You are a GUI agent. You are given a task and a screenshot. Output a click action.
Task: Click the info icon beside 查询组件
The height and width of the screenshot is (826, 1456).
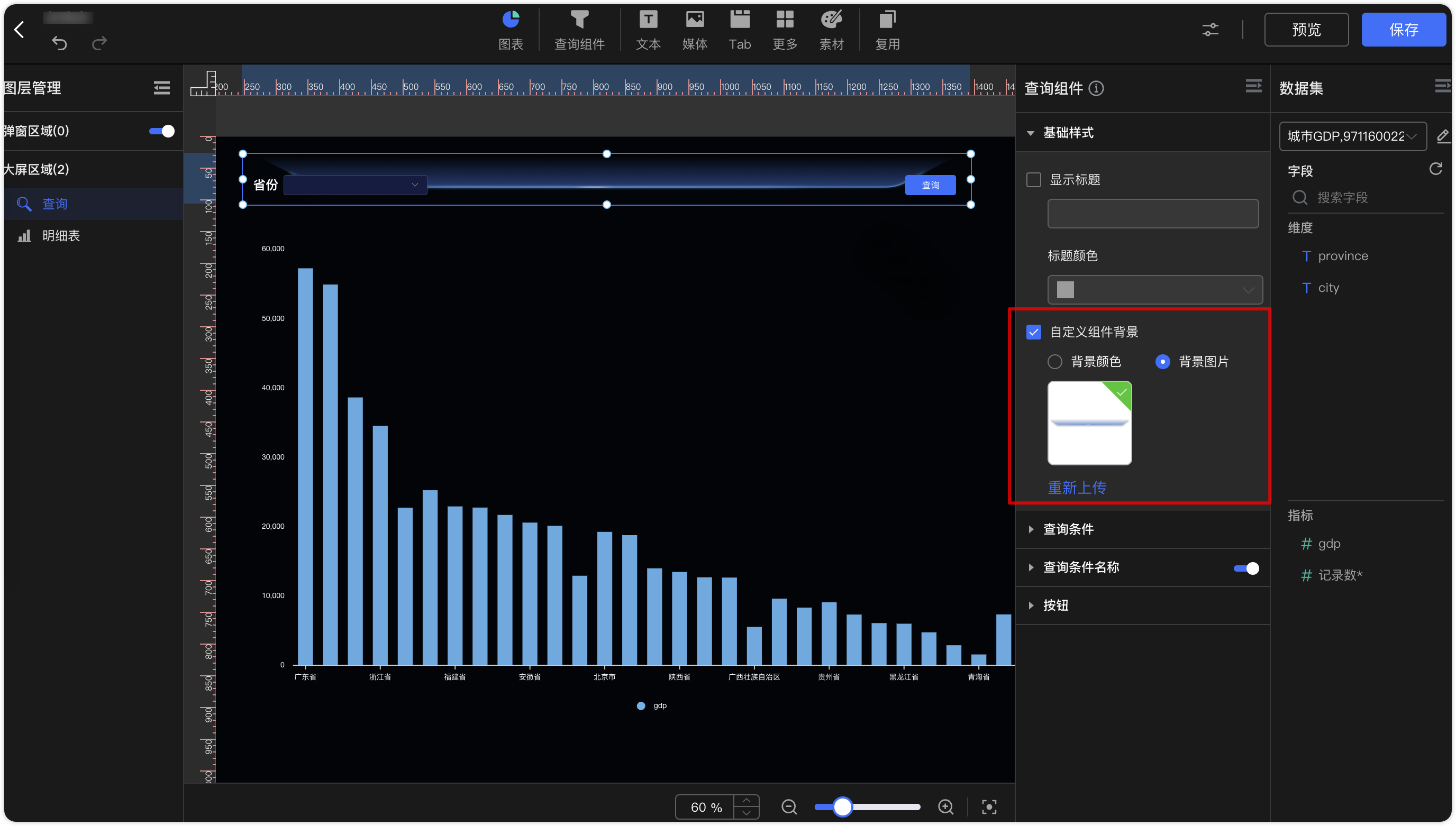click(1096, 88)
